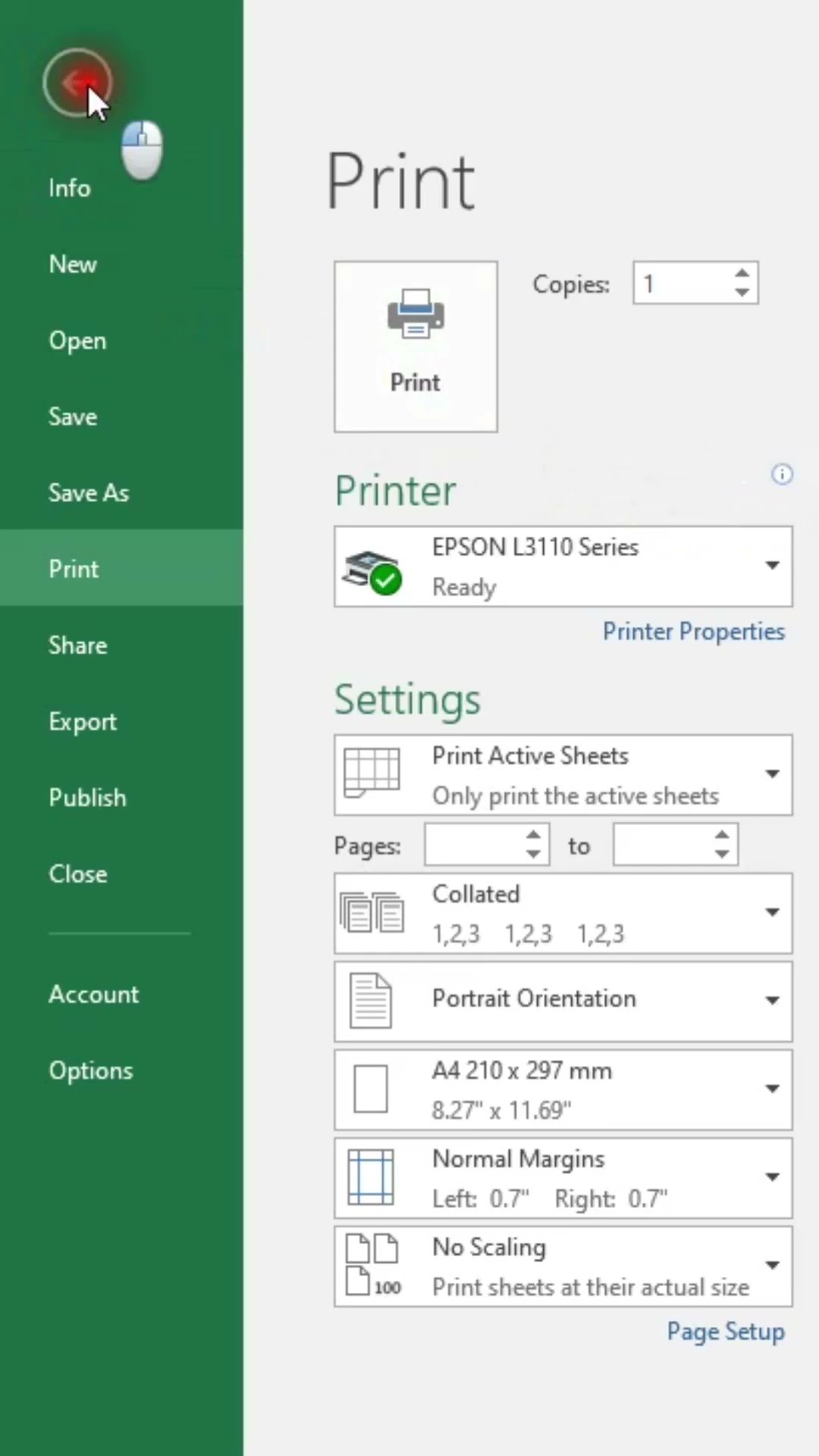This screenshot has height=1456, width=819.
Task: Go to the Info menu item
Action: (x=70, y=188)
